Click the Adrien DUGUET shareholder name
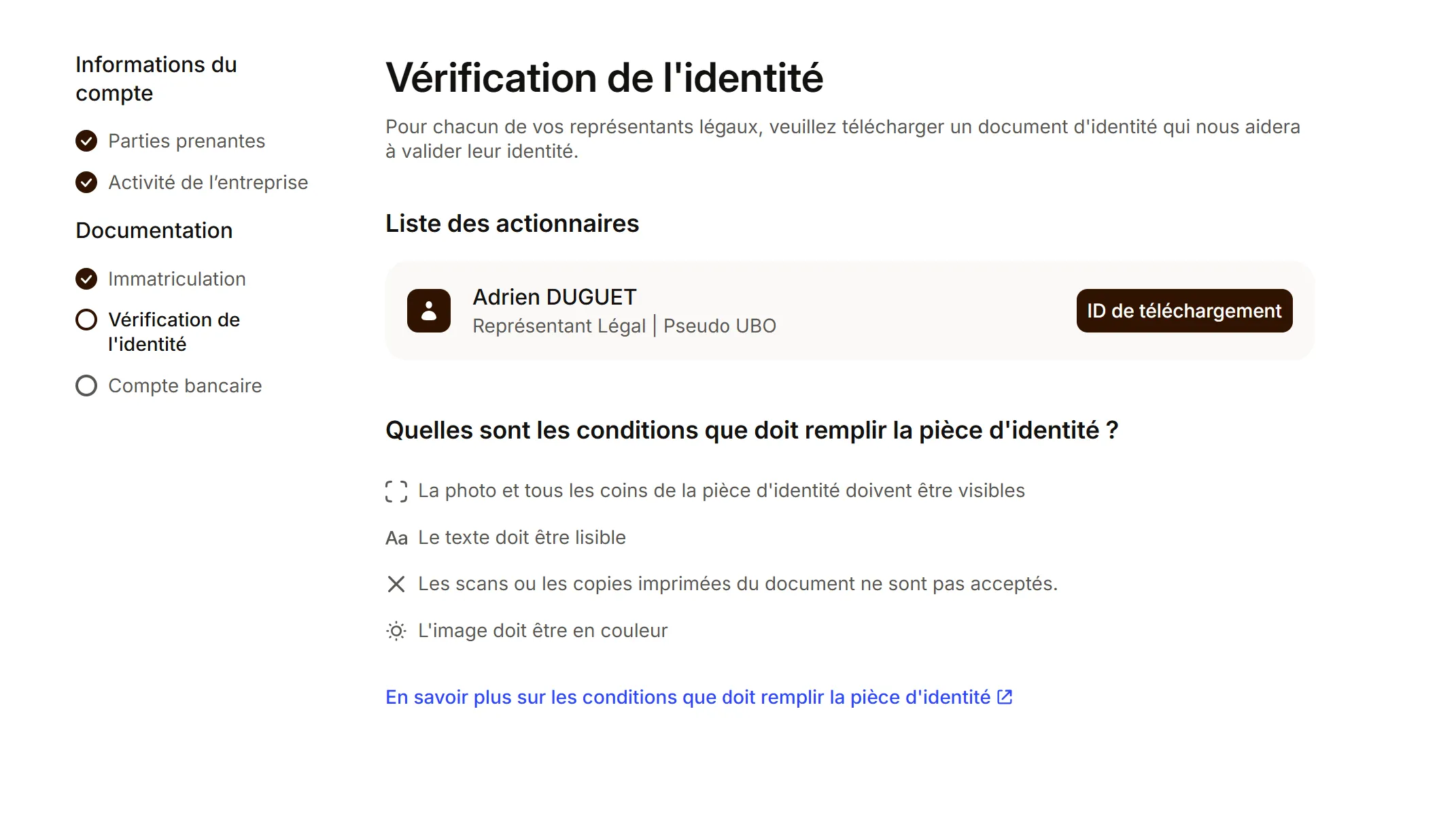 click(555, 297)
